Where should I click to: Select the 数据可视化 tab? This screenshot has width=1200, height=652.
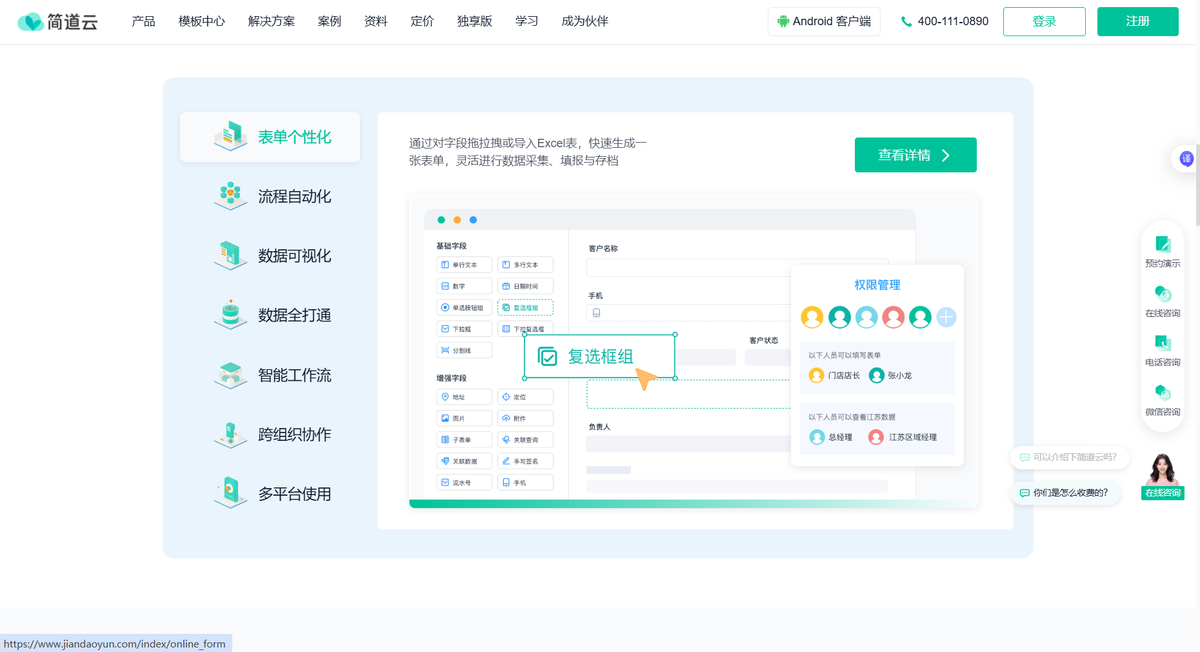pyautogui.click(x=270, y=256)
